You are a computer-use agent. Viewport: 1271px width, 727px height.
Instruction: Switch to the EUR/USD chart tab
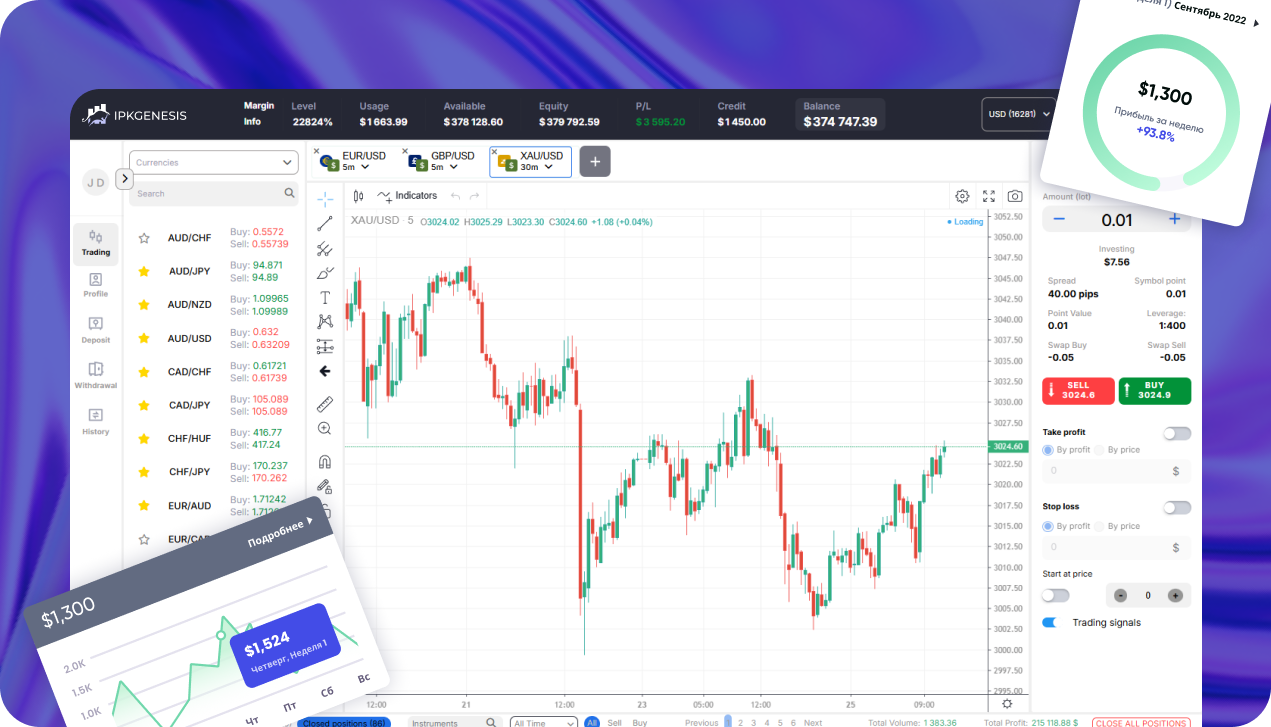coord(353,161)
